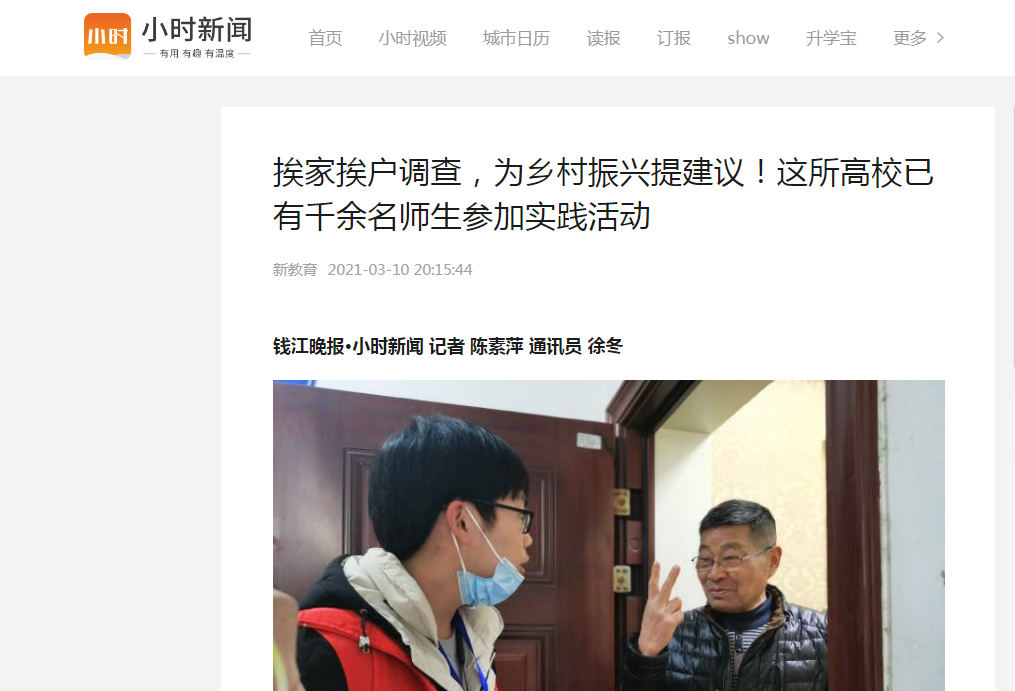Open the 小时视频 navigation item
1015x691 pixels.
[x=412, y=38]
